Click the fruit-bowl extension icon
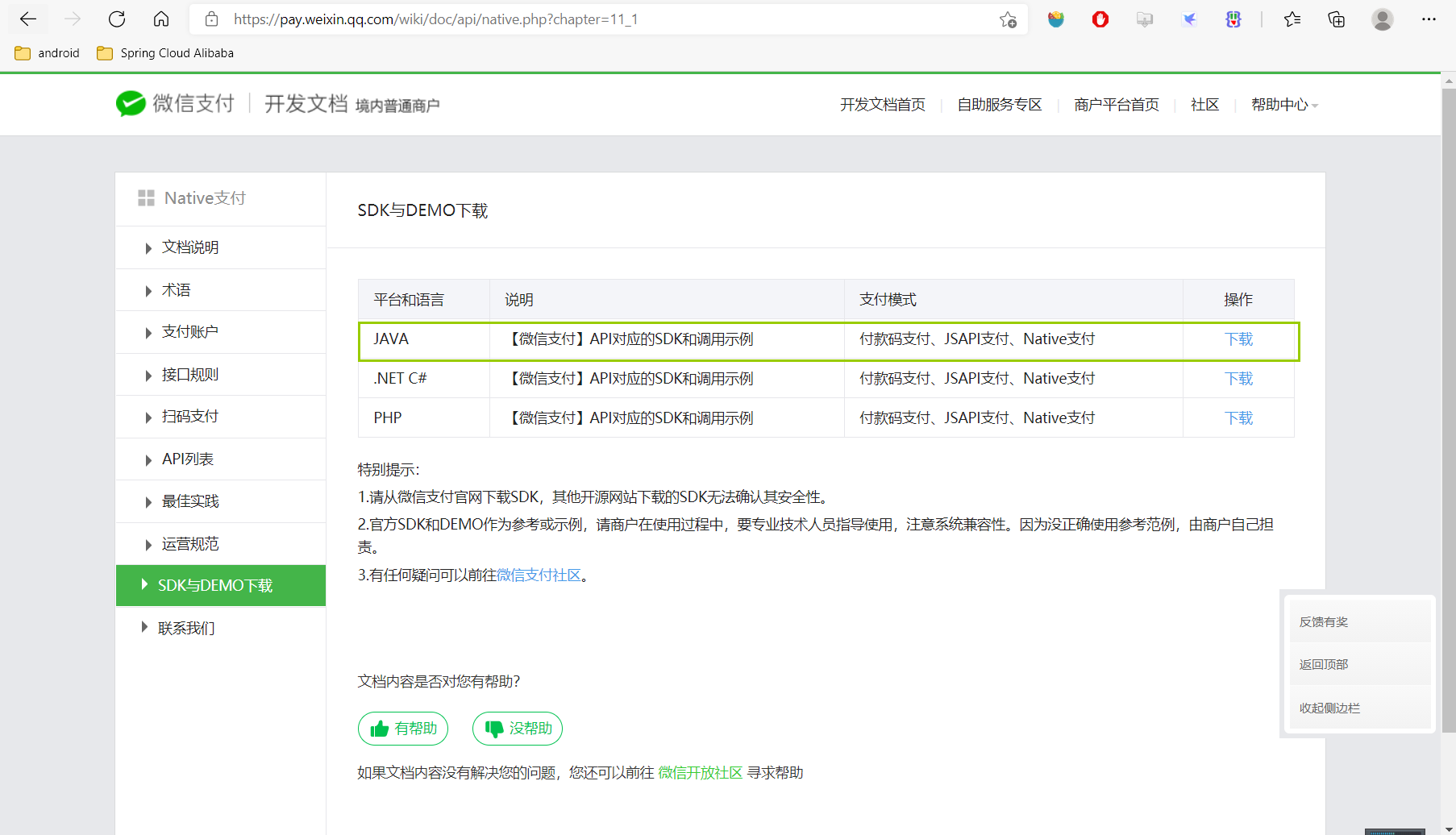This screenshot has width=1456, height=835. (1056, 19)
